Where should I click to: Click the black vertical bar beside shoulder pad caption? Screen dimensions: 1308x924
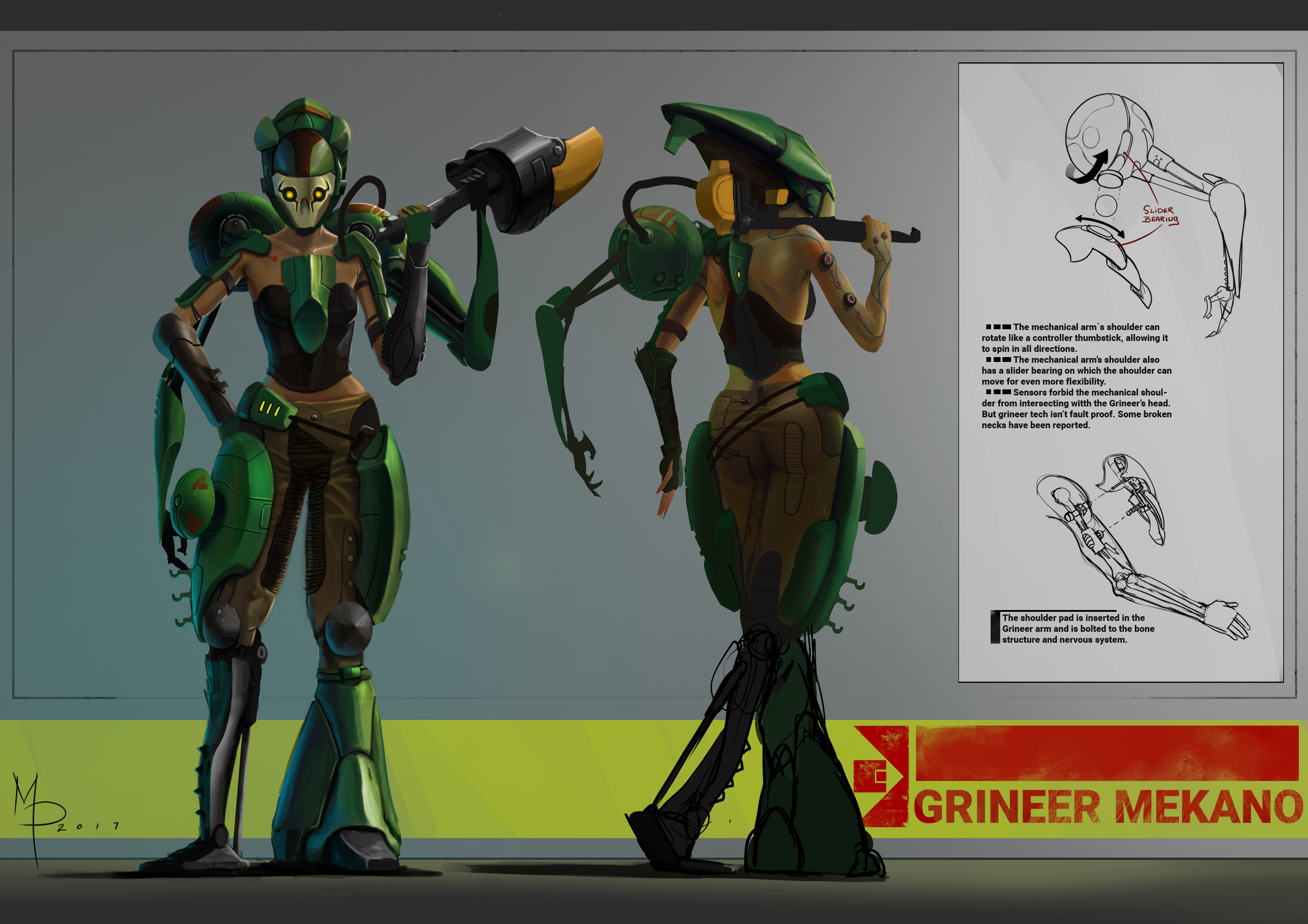point(995,627)
